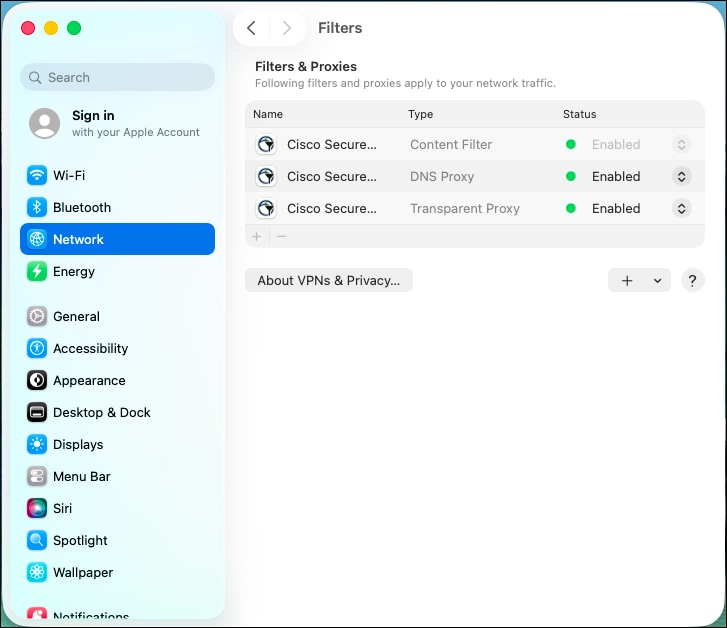Click the Type column header
The image size is (727, 628).
421,114
